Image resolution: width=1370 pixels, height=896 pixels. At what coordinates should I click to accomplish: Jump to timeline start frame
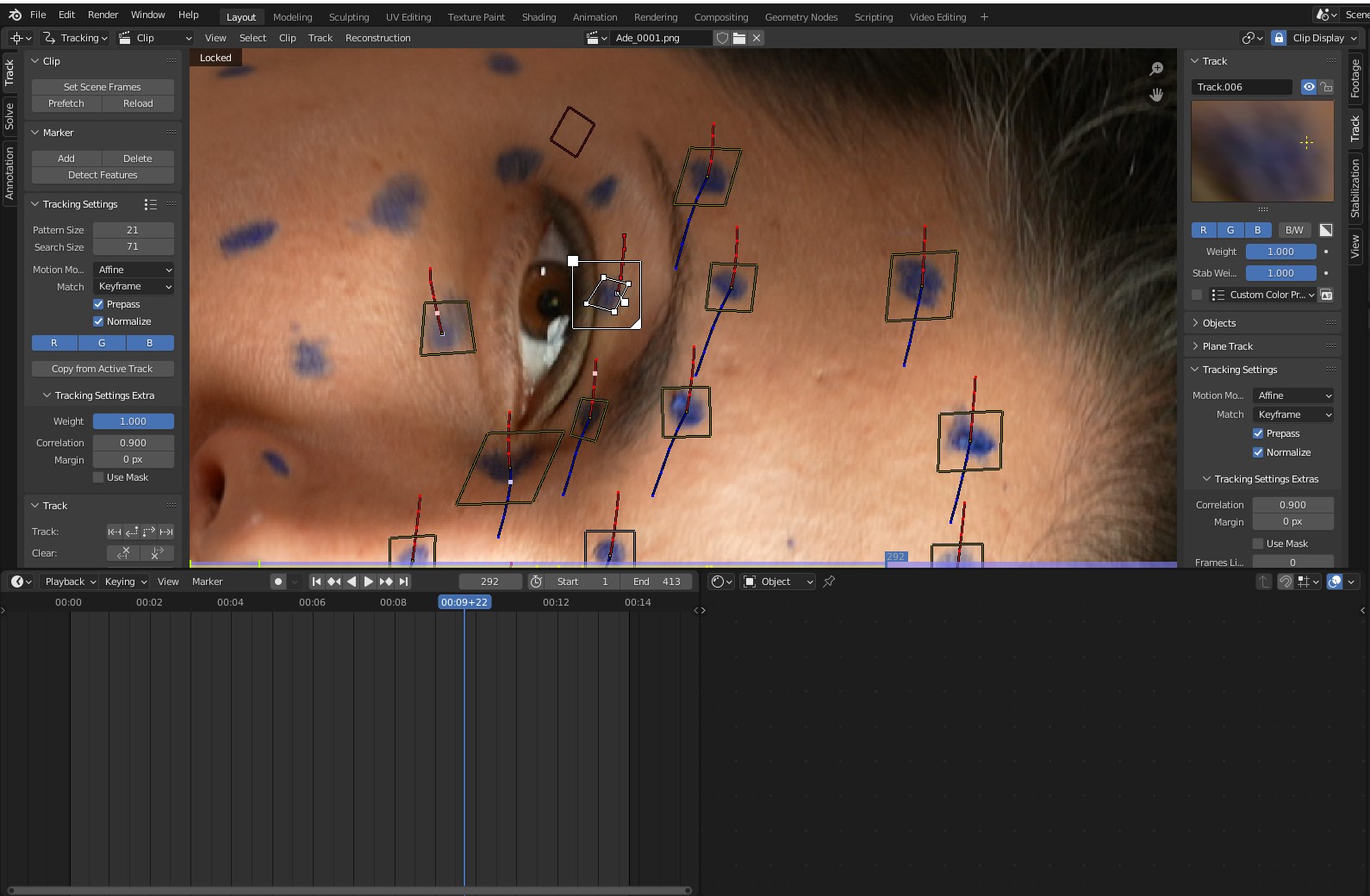[x=316, y=582]
